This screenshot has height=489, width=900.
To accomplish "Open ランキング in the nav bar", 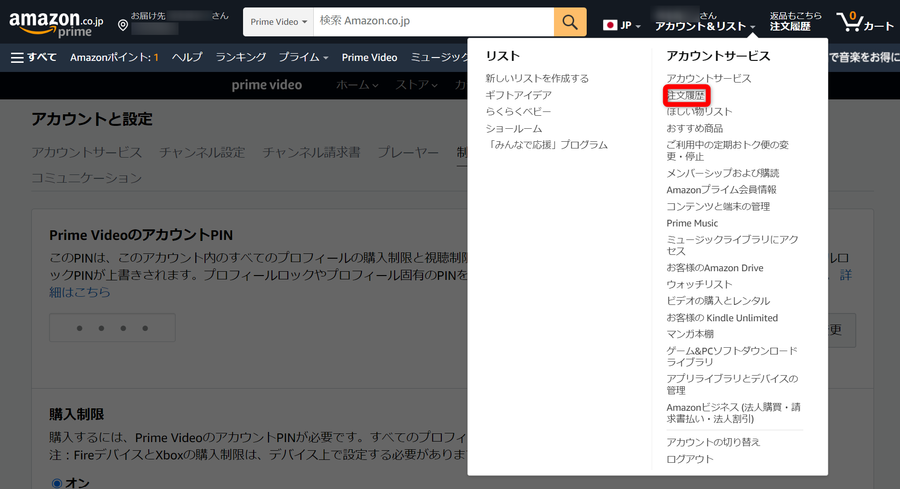I will tap(240, 57).
